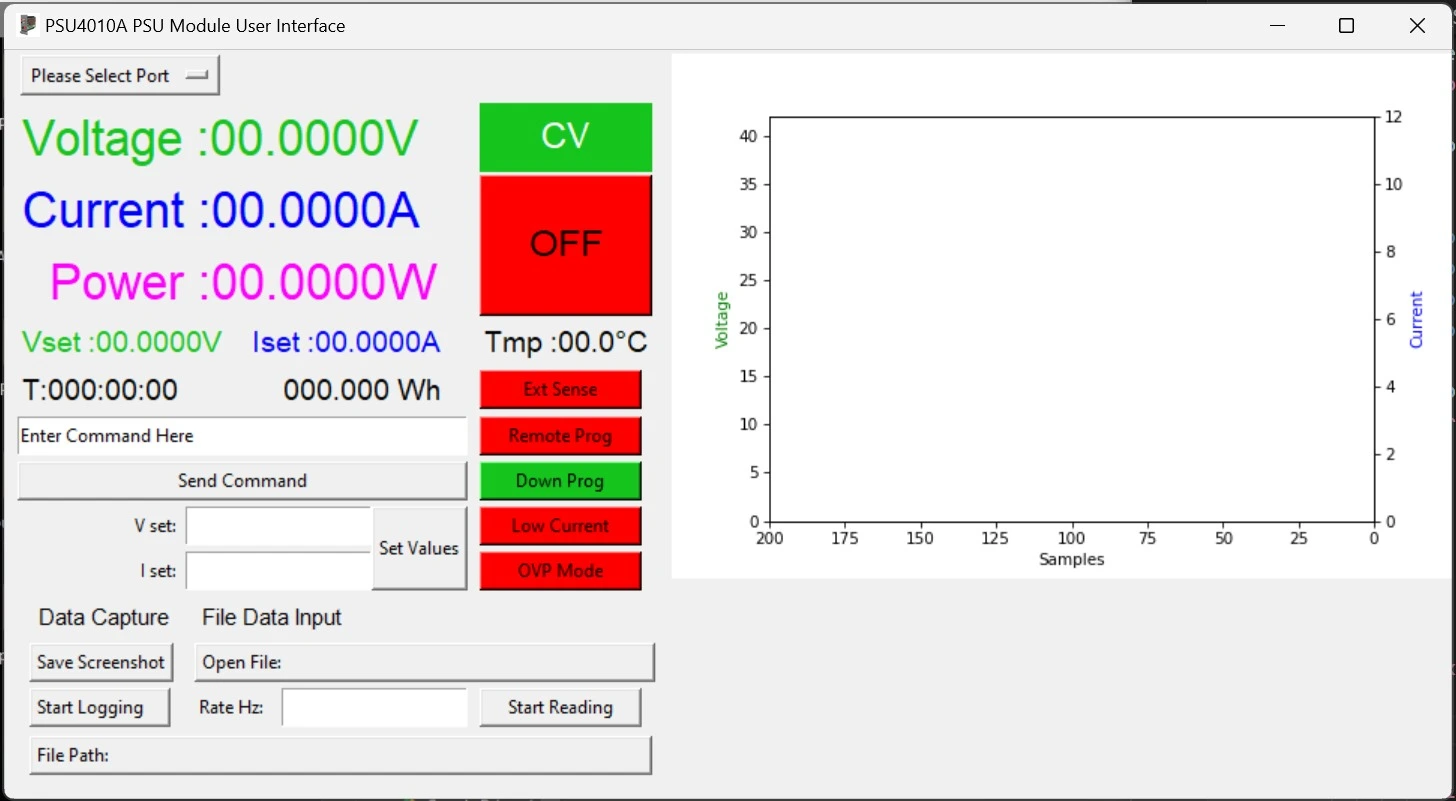Start Logging data capture
The width and height of the screenshot is (1456, 801).
tap(100, 707)
